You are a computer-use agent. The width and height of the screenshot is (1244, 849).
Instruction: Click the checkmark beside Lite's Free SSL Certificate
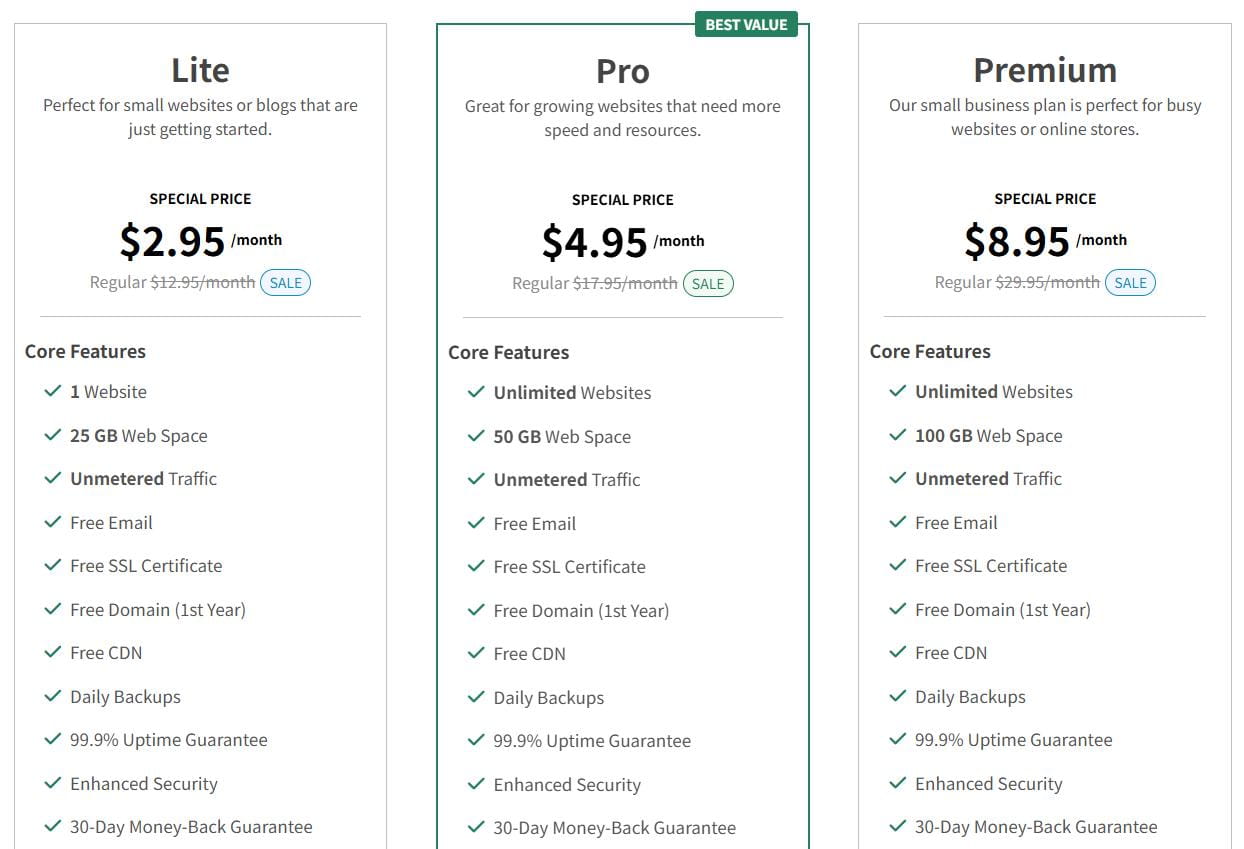point(53,566)
